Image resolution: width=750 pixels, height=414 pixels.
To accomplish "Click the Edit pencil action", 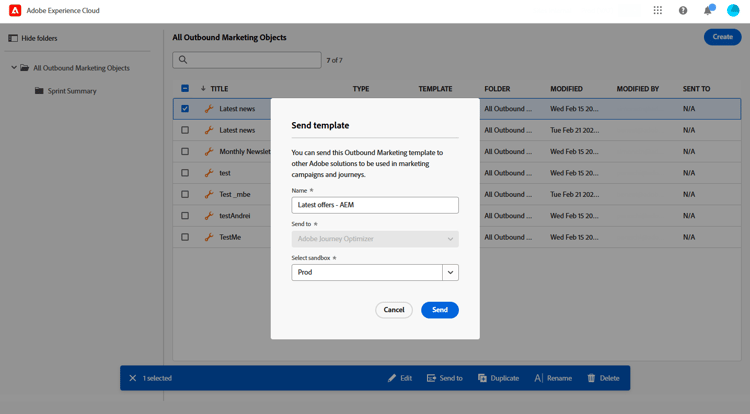I will pyautogui.click(x=400, y=378).
